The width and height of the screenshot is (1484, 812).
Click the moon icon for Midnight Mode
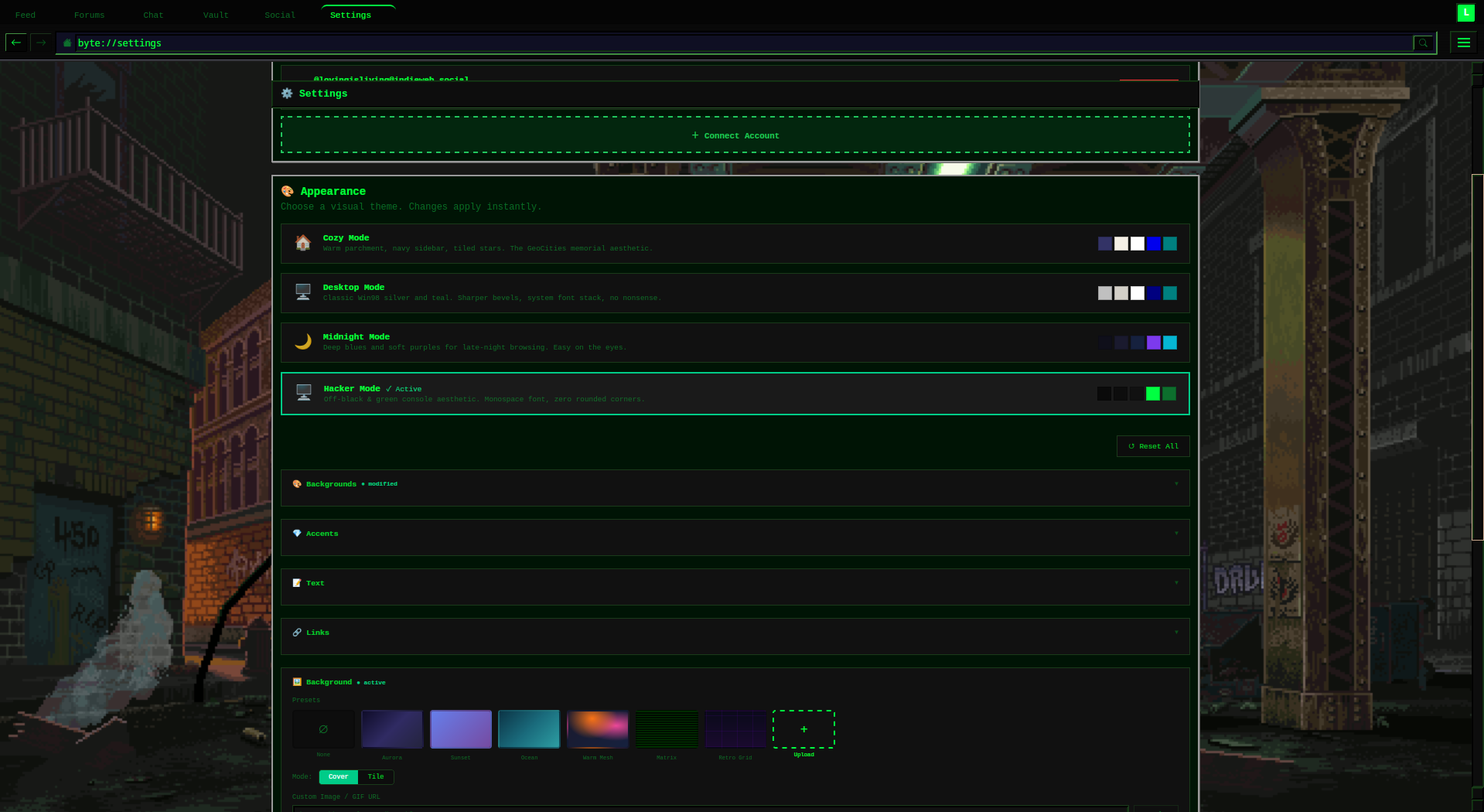(303, 342)
